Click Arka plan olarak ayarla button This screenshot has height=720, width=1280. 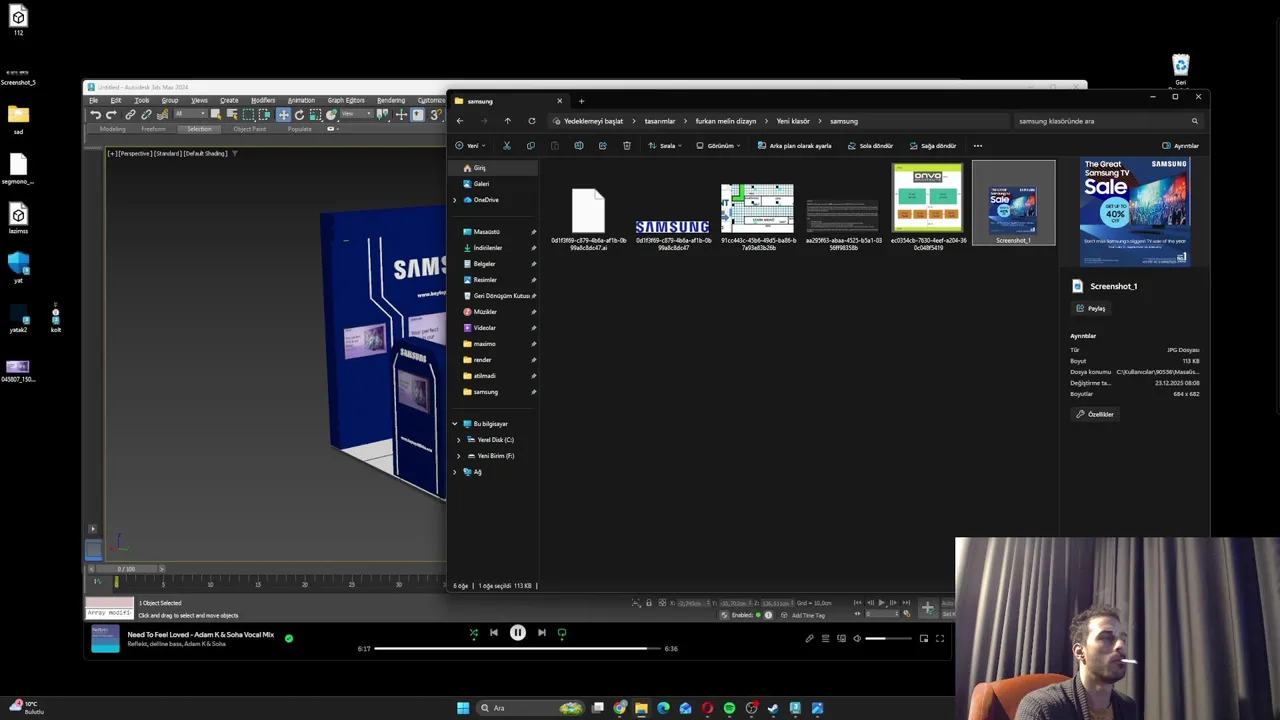795,146
